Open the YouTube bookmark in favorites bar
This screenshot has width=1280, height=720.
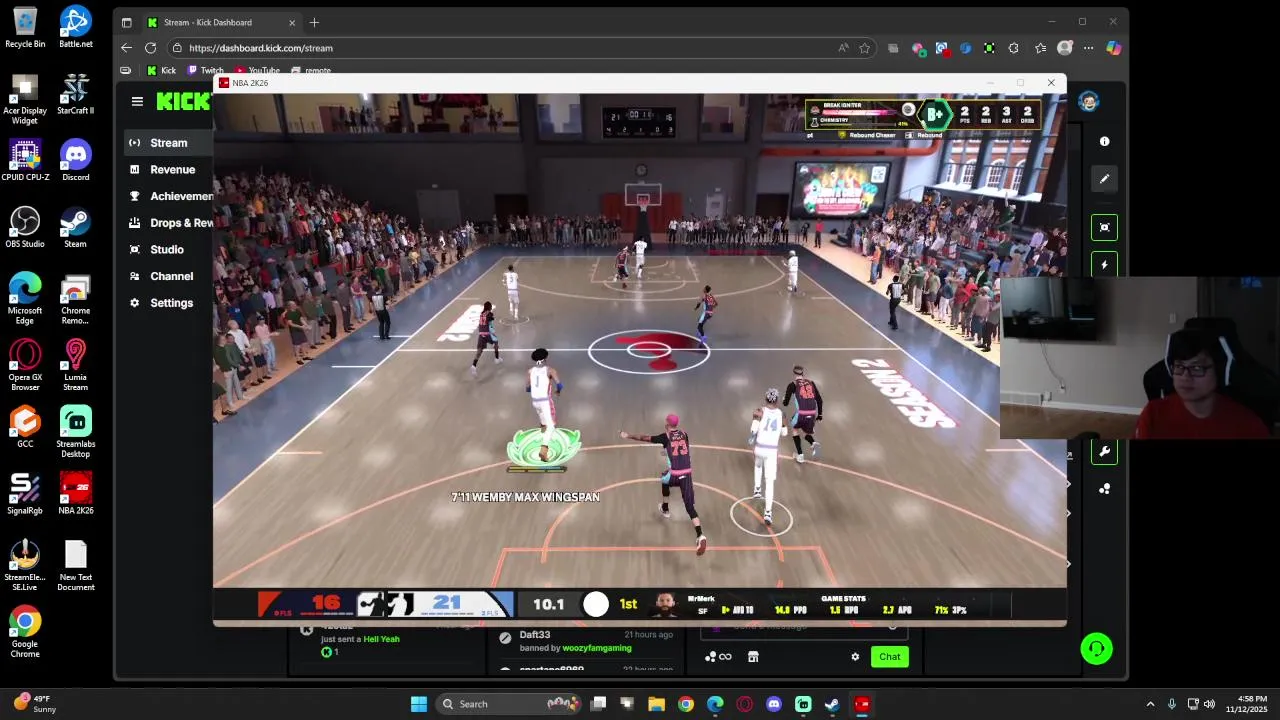tap(257, 71)
